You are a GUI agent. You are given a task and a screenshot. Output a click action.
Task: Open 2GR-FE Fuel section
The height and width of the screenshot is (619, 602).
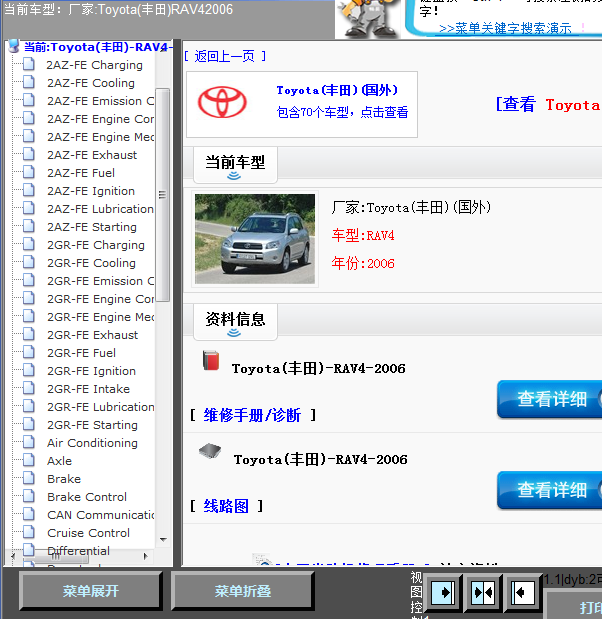click(x=81, y=353)
